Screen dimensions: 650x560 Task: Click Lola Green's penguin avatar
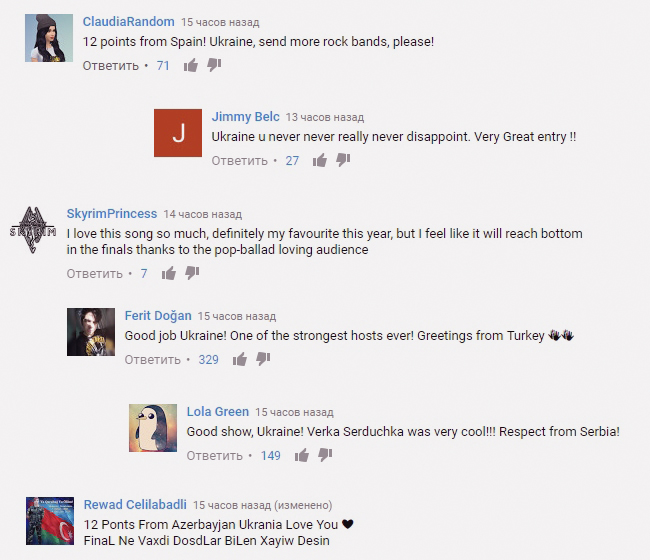(153, 428)
